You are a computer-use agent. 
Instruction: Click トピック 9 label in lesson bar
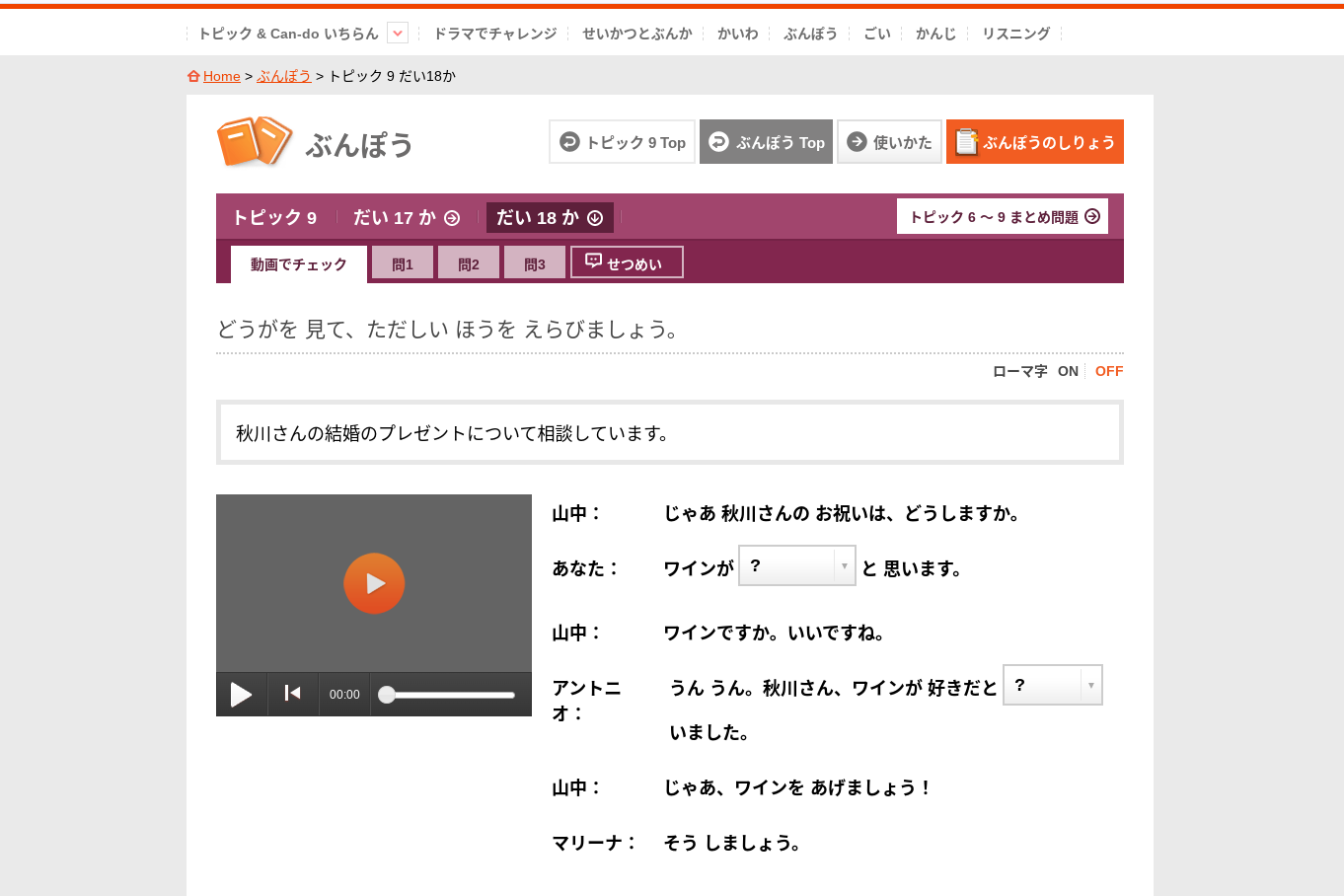[x=274, y=218]
